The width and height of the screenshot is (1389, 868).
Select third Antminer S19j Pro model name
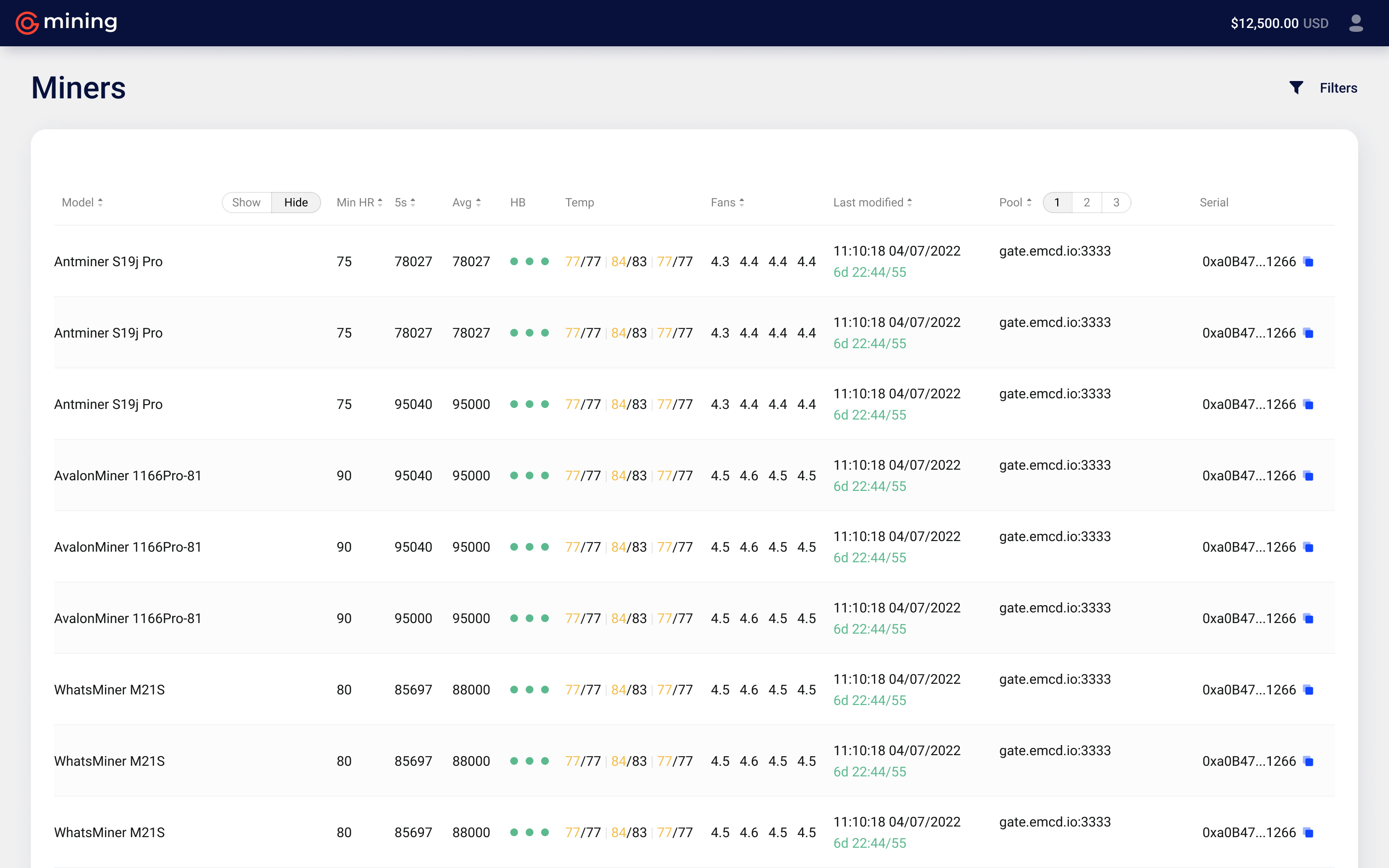(x=109, y=405)
